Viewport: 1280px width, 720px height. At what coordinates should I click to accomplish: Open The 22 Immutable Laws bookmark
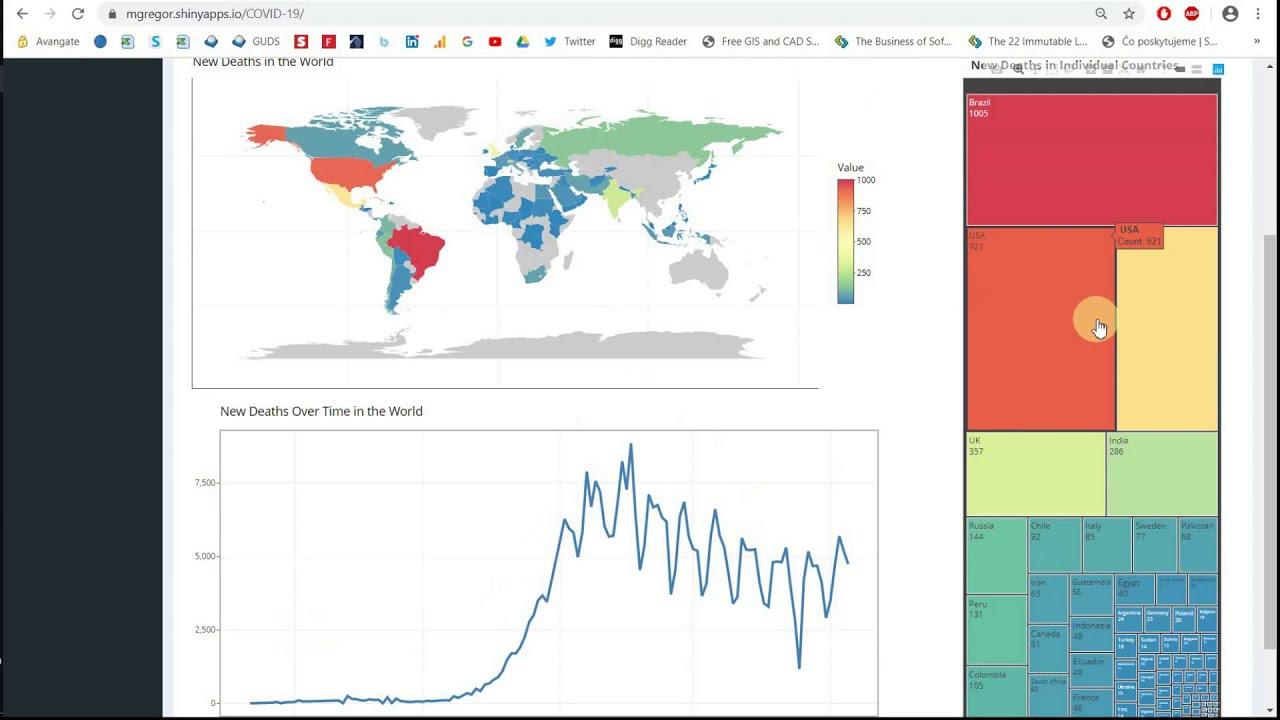pyautogui.click(x=1028, y=42)
